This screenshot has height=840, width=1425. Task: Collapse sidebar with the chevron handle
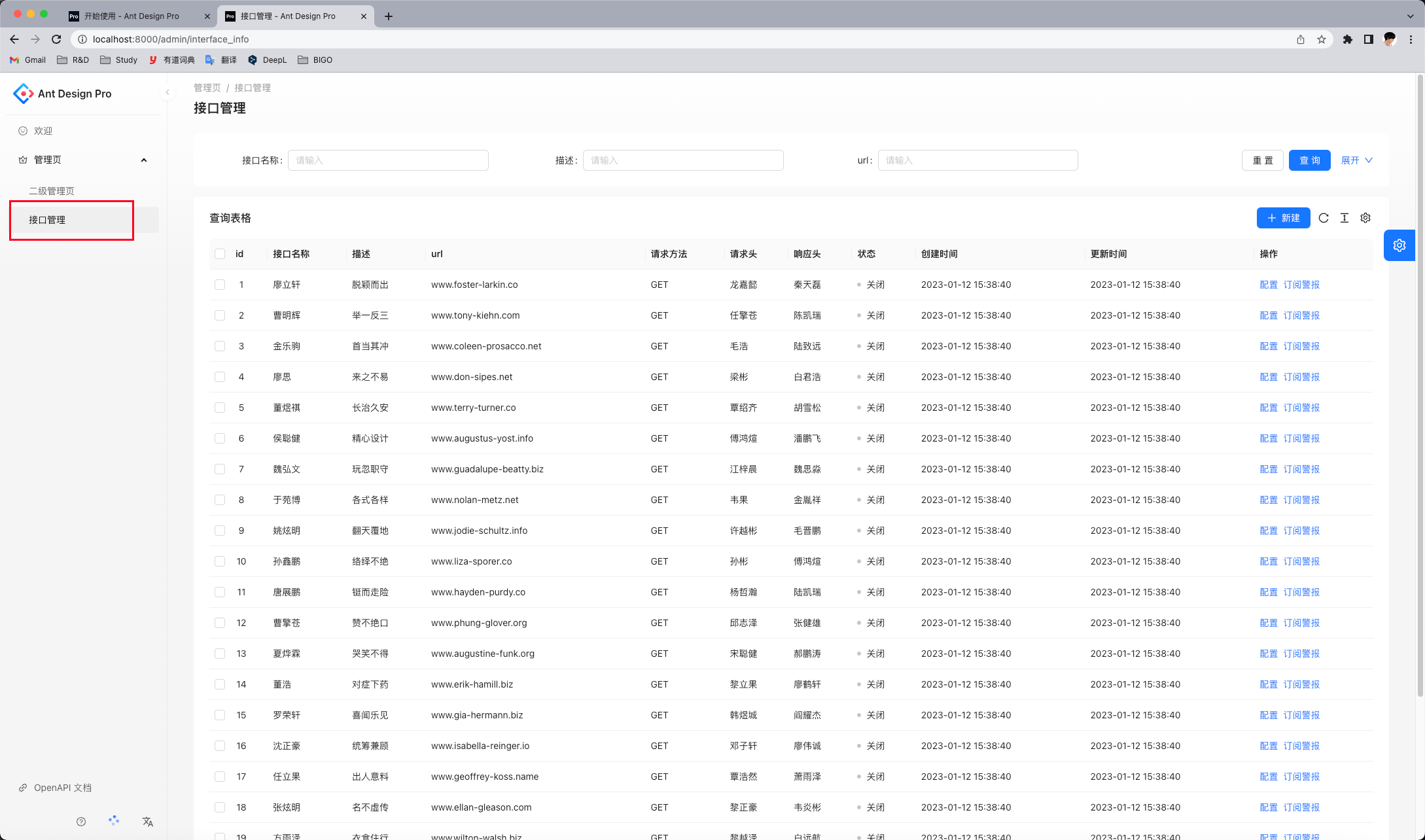(x=167, y=92)
